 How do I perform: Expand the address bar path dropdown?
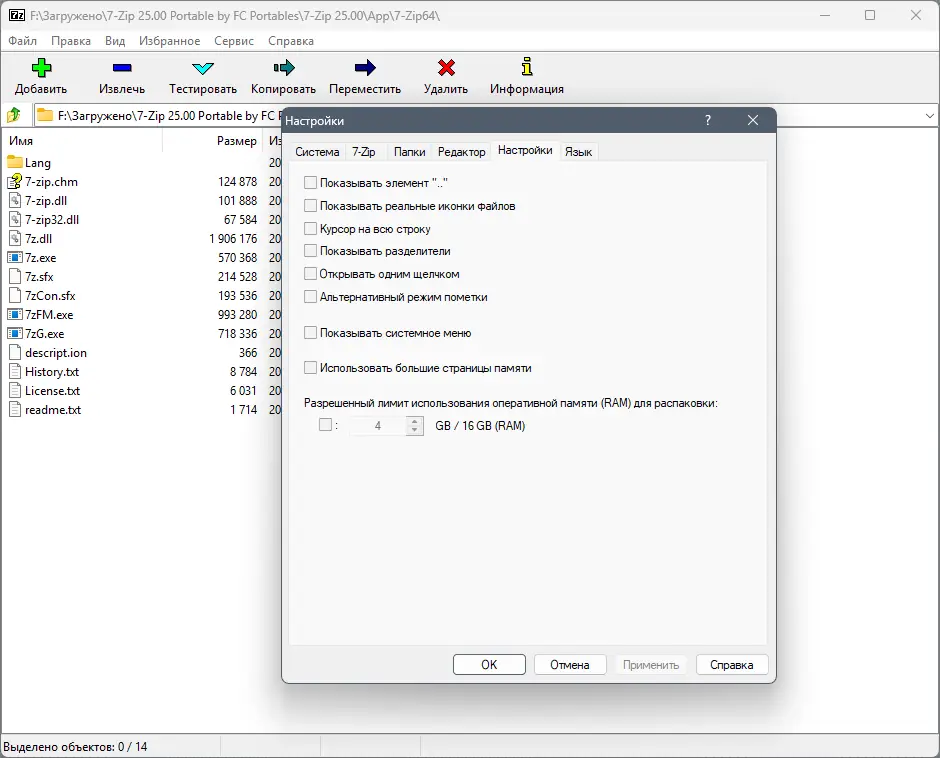coord(930,115)
